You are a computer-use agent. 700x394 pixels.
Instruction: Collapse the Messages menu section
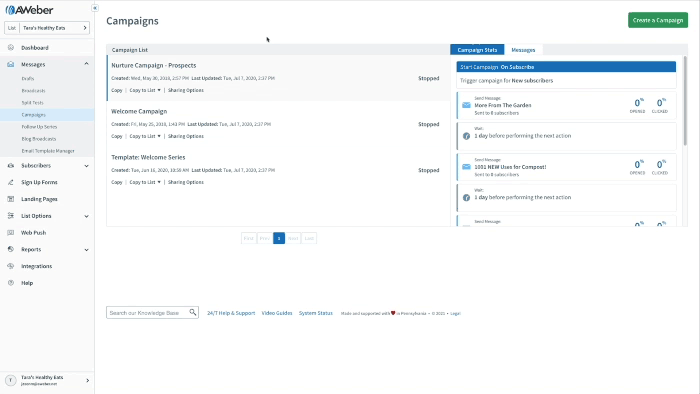coord(86,64)
